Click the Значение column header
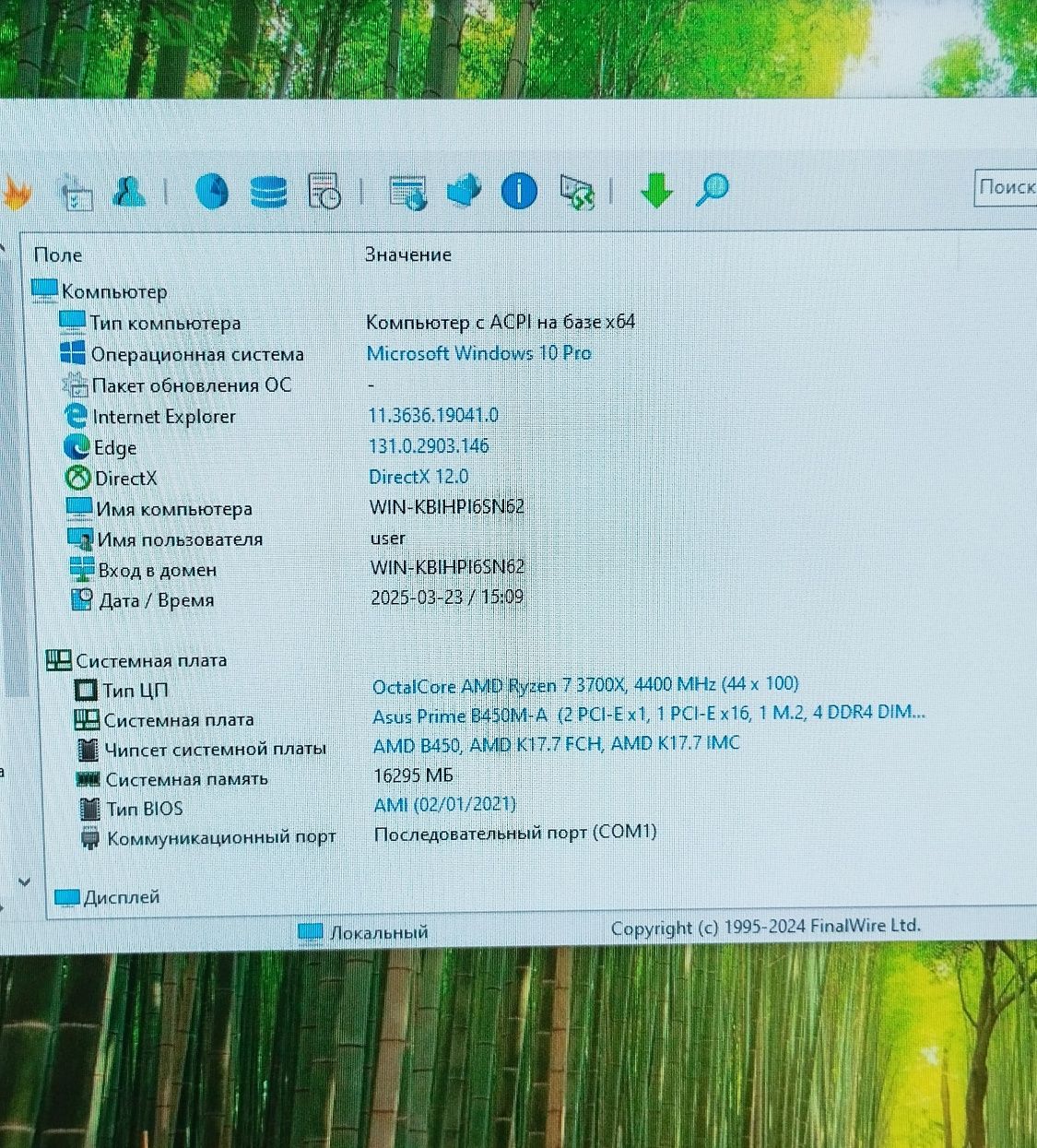 [x=407, y=254]
